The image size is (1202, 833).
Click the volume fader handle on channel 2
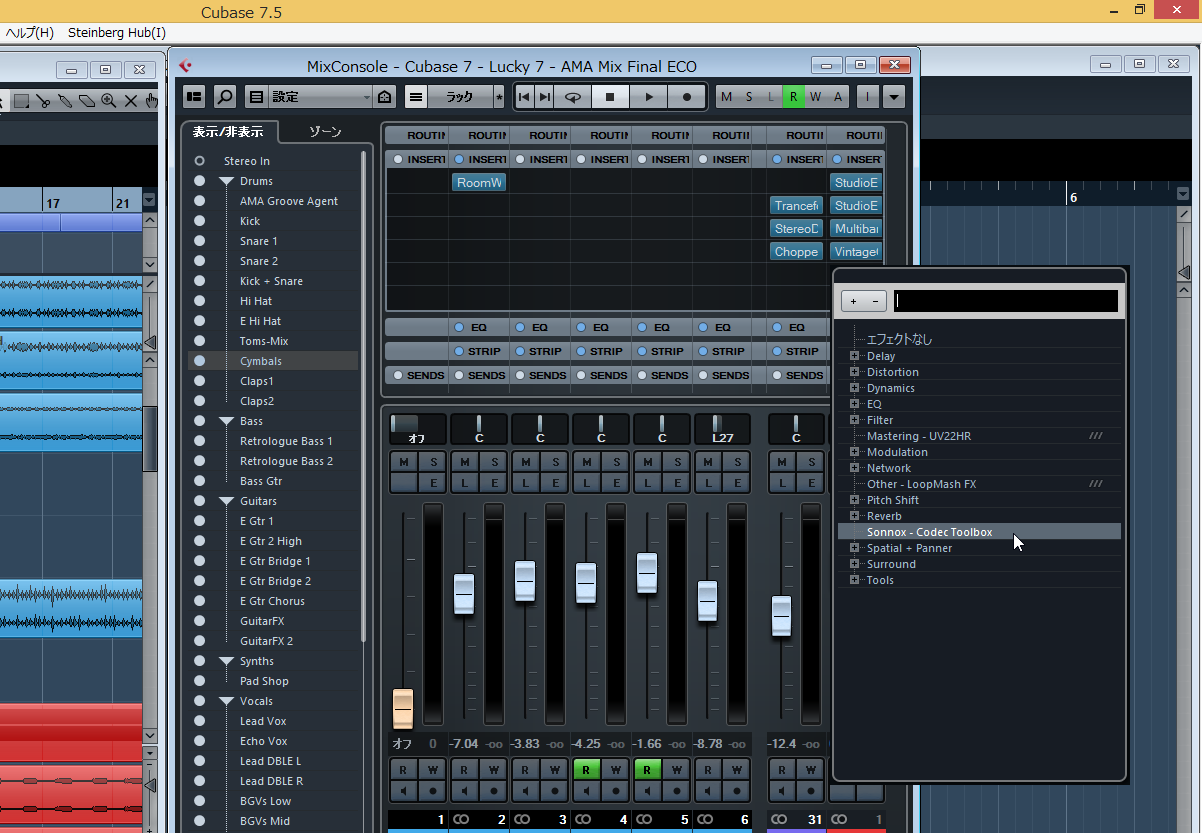[464, 594]
